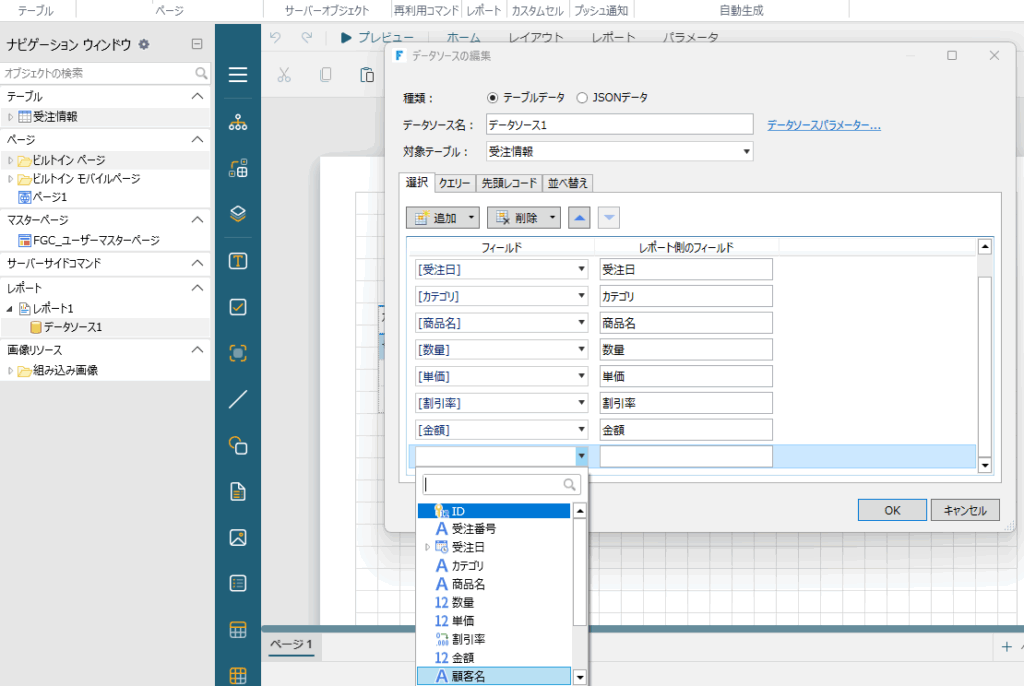This screenshot has width=1024, height=686.
Task: Click the TextBox tool icon in sidebar
Action: pos(238,261)
